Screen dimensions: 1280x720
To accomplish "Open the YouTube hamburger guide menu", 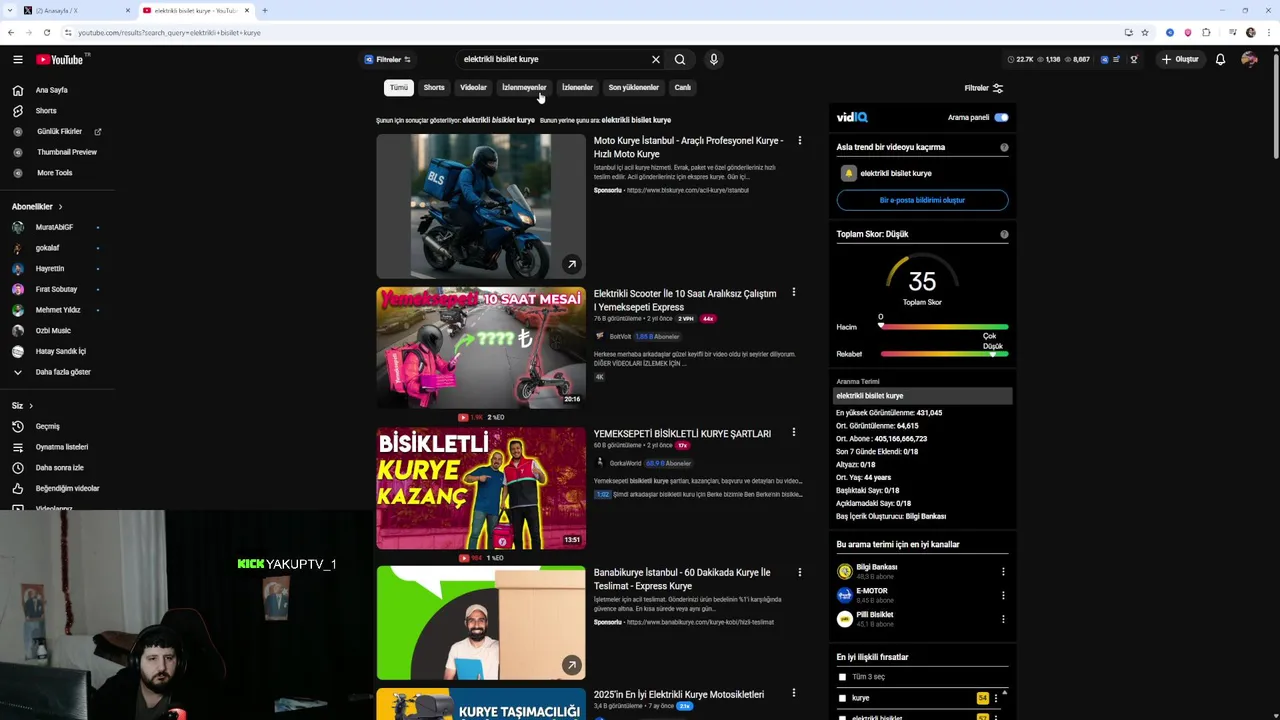I will [17, 59].
